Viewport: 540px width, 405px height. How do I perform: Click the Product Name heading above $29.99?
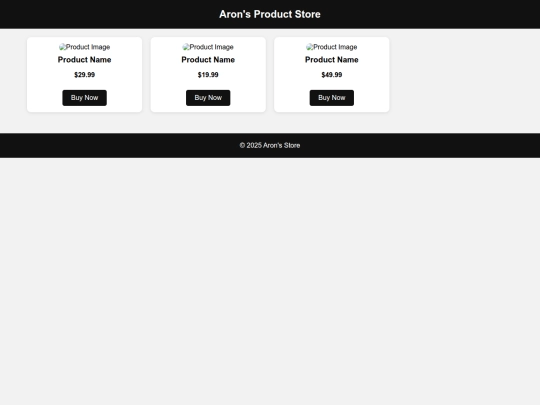[x=84, y=60]
